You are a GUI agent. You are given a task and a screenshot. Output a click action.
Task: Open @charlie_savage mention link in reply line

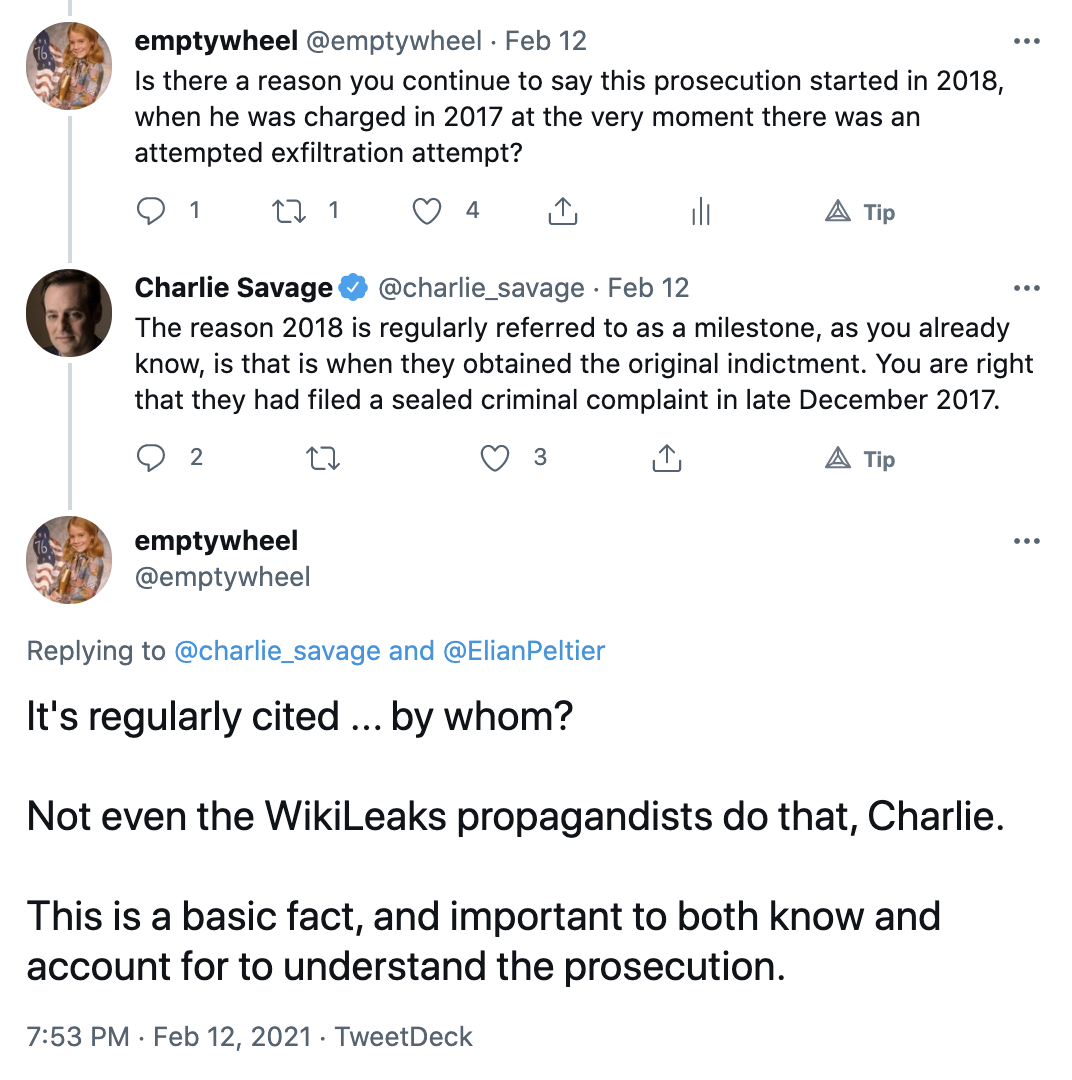pos(277,651)
